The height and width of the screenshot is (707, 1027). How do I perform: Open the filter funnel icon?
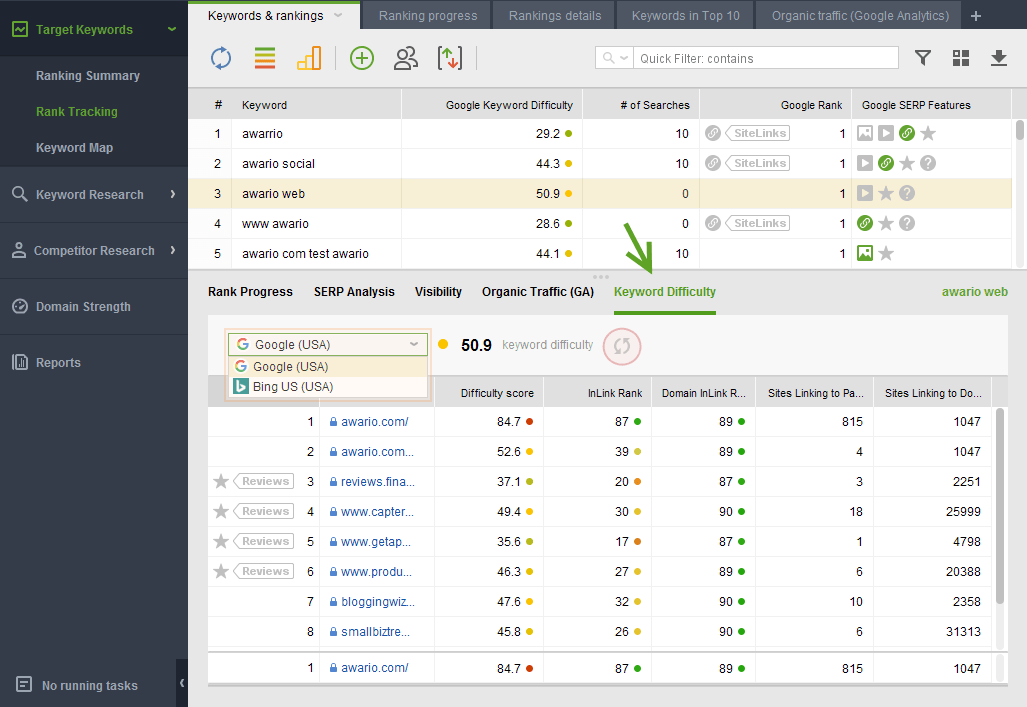tap(923, 58)
